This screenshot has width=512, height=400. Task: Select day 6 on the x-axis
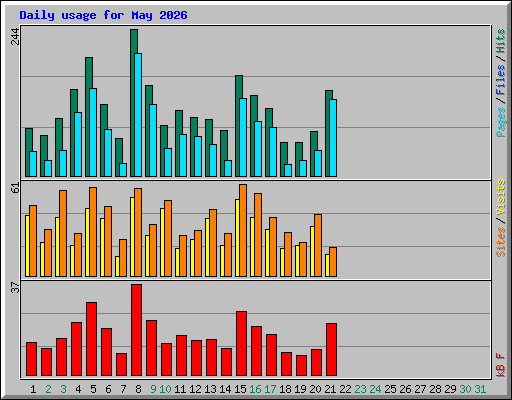(108, 389)
